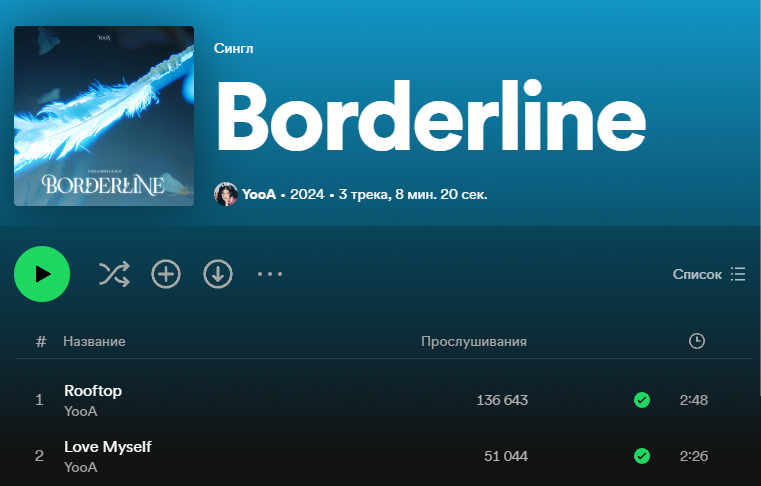This screenshot has width=761, height=486.
Task: Open the YooA artist avatar in header
Action: [x=226, y=194]
